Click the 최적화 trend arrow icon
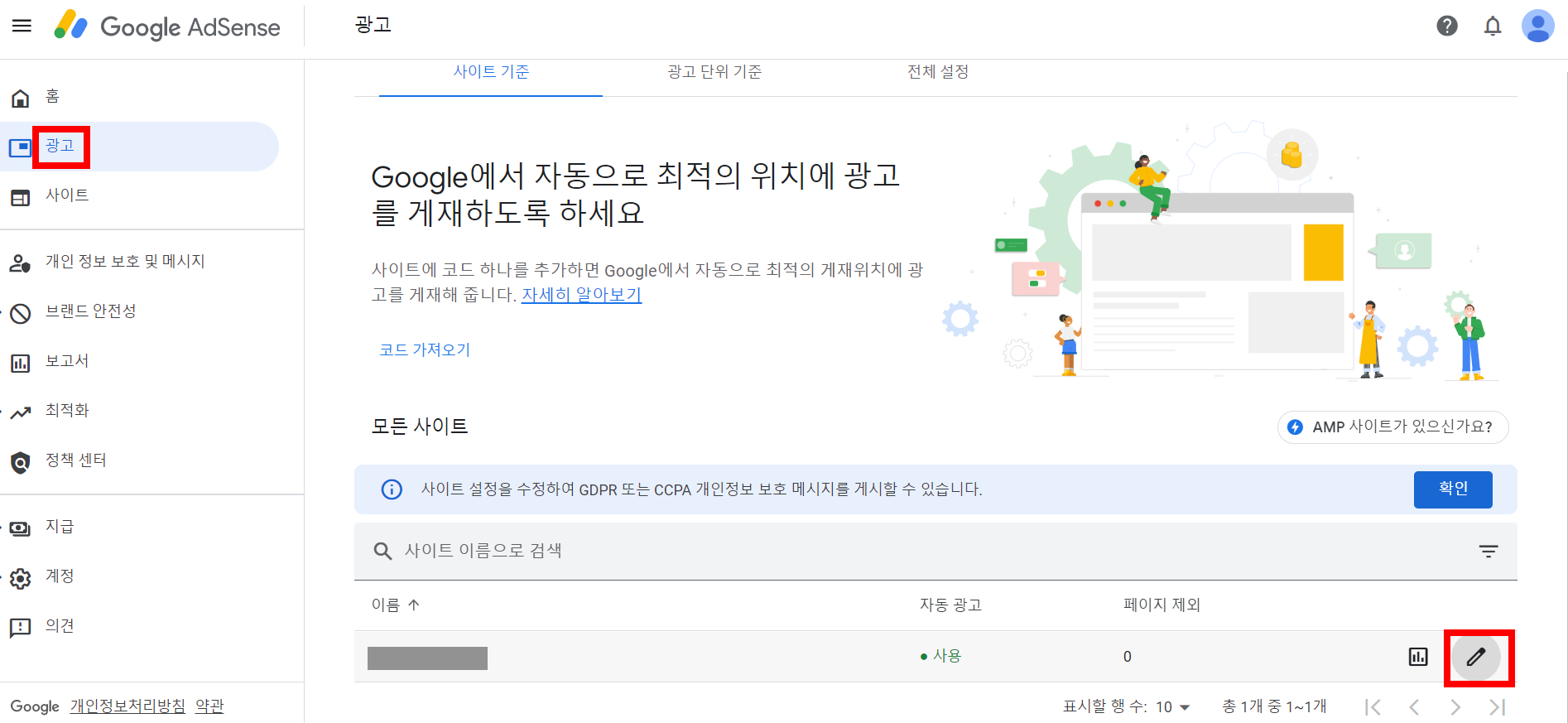The height and width of the screenshot is (723, 1568). [20, 412]
